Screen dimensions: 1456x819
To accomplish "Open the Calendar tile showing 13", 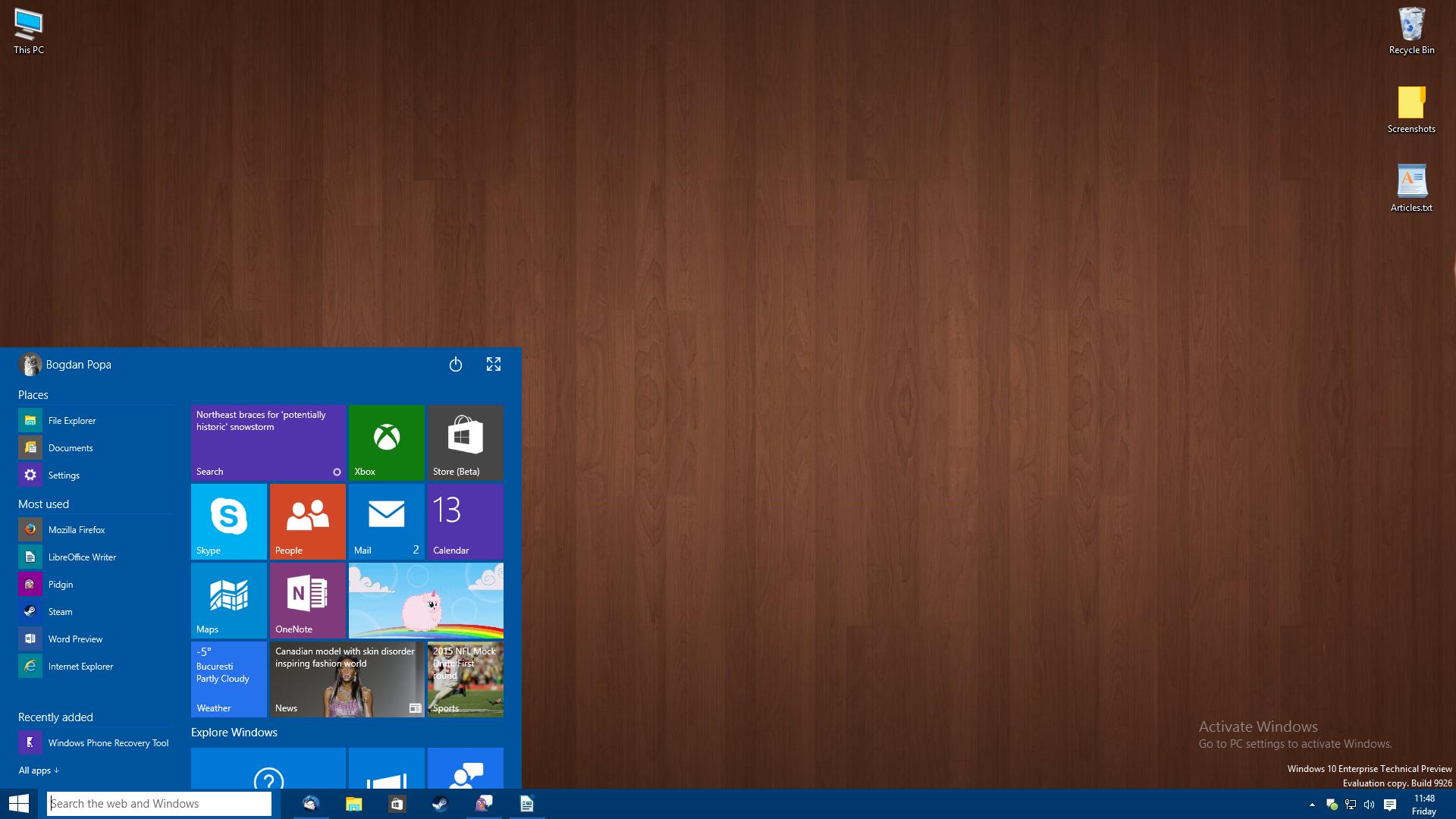I will (x=465, y=521).
